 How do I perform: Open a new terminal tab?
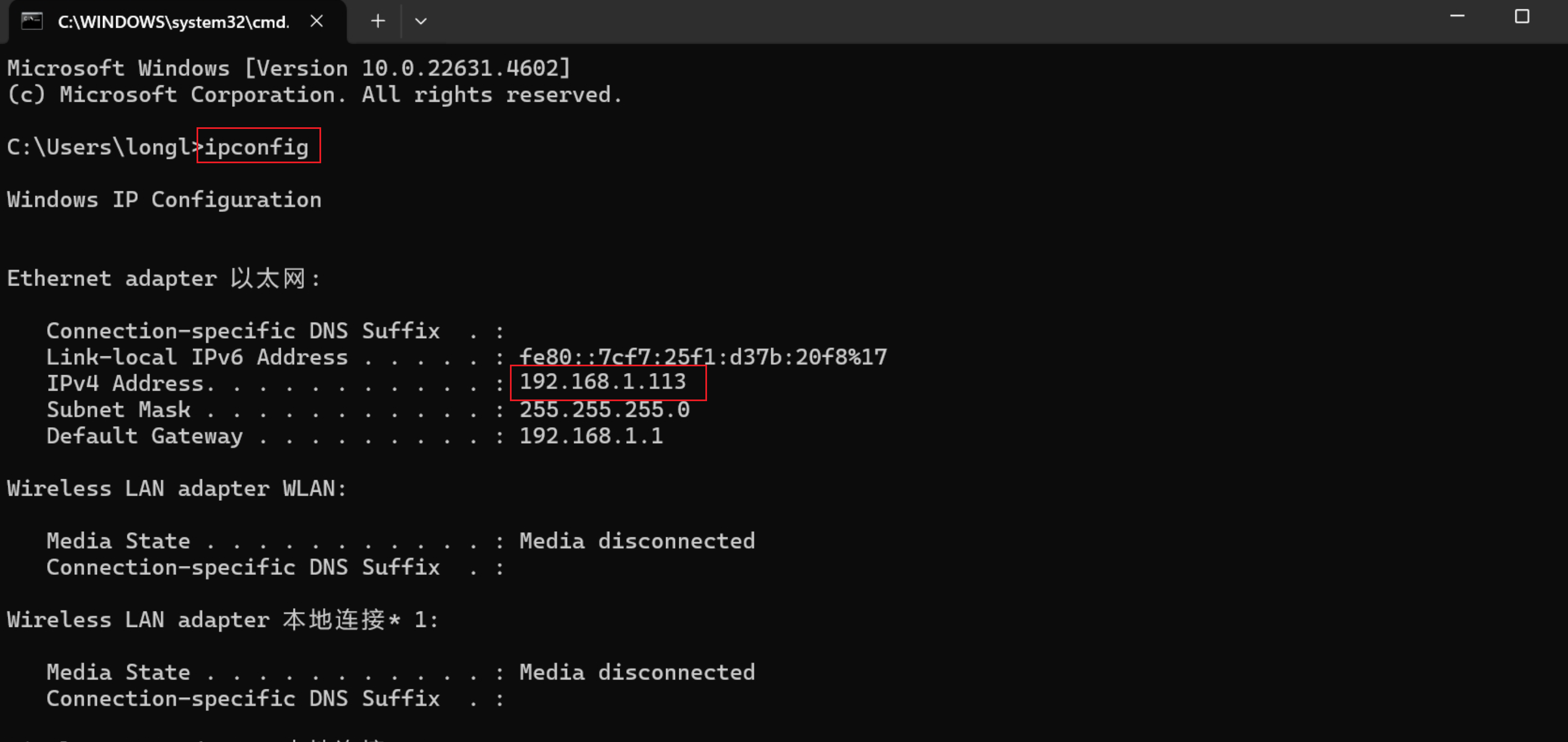pyautogui.click(x=378, y=21)
